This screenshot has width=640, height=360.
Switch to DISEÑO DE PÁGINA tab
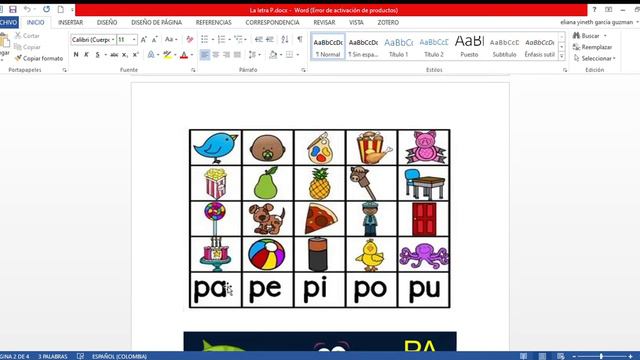156,22
